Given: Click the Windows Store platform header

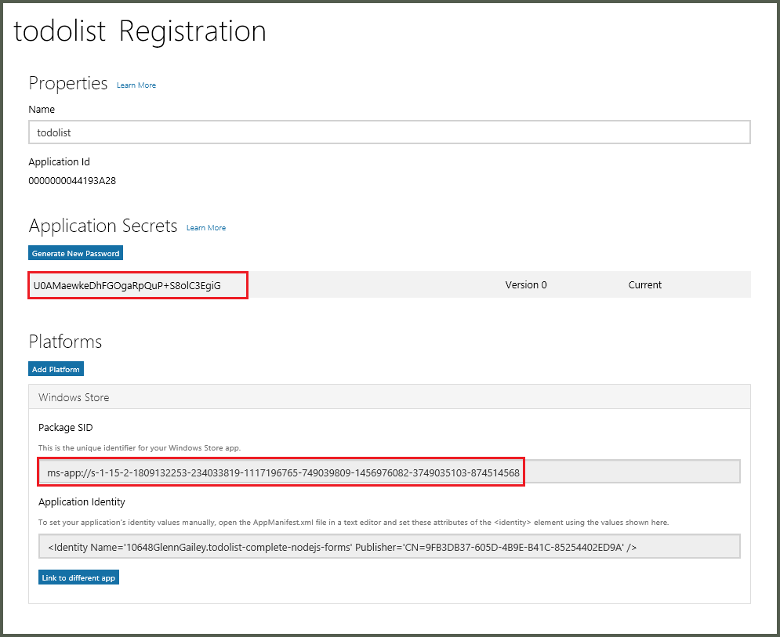Looking at the screenshot, I should click(x=74, y=397).
